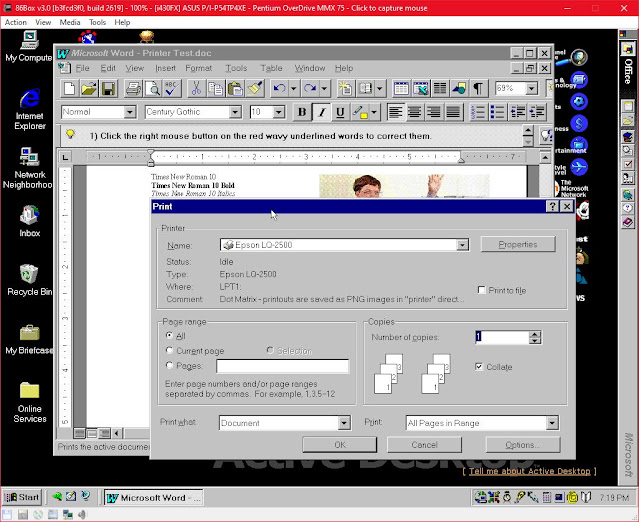Viewport: 639px width, 522px height.
Task: Open the Print what dropdown
Action: point(344,423)
